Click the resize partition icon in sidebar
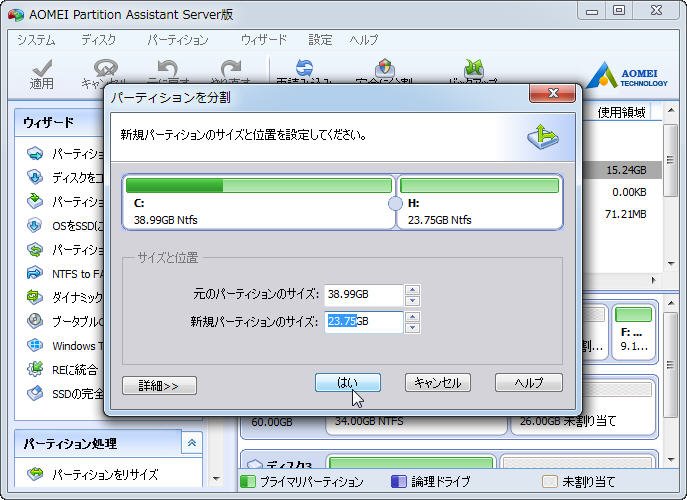 (35, 474)
